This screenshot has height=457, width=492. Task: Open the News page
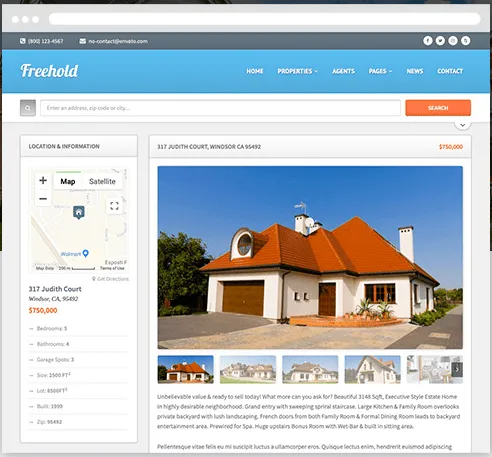click(415, 71)
